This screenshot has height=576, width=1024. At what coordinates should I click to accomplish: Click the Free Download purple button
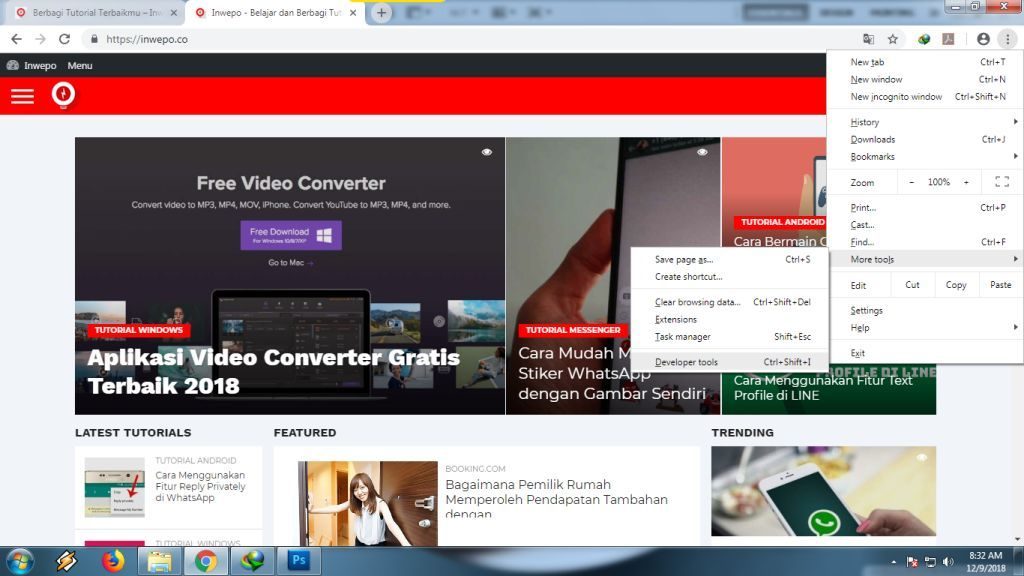tap(290, 235)
